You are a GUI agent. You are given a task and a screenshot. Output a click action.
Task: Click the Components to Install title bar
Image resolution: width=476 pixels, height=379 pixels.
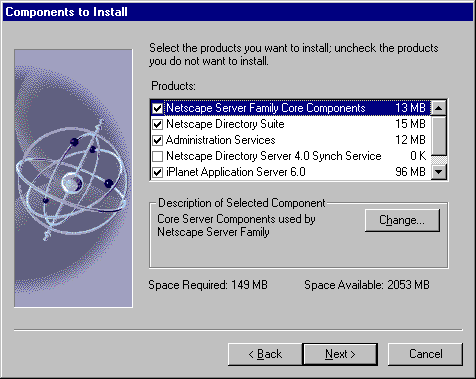(238, 12)
